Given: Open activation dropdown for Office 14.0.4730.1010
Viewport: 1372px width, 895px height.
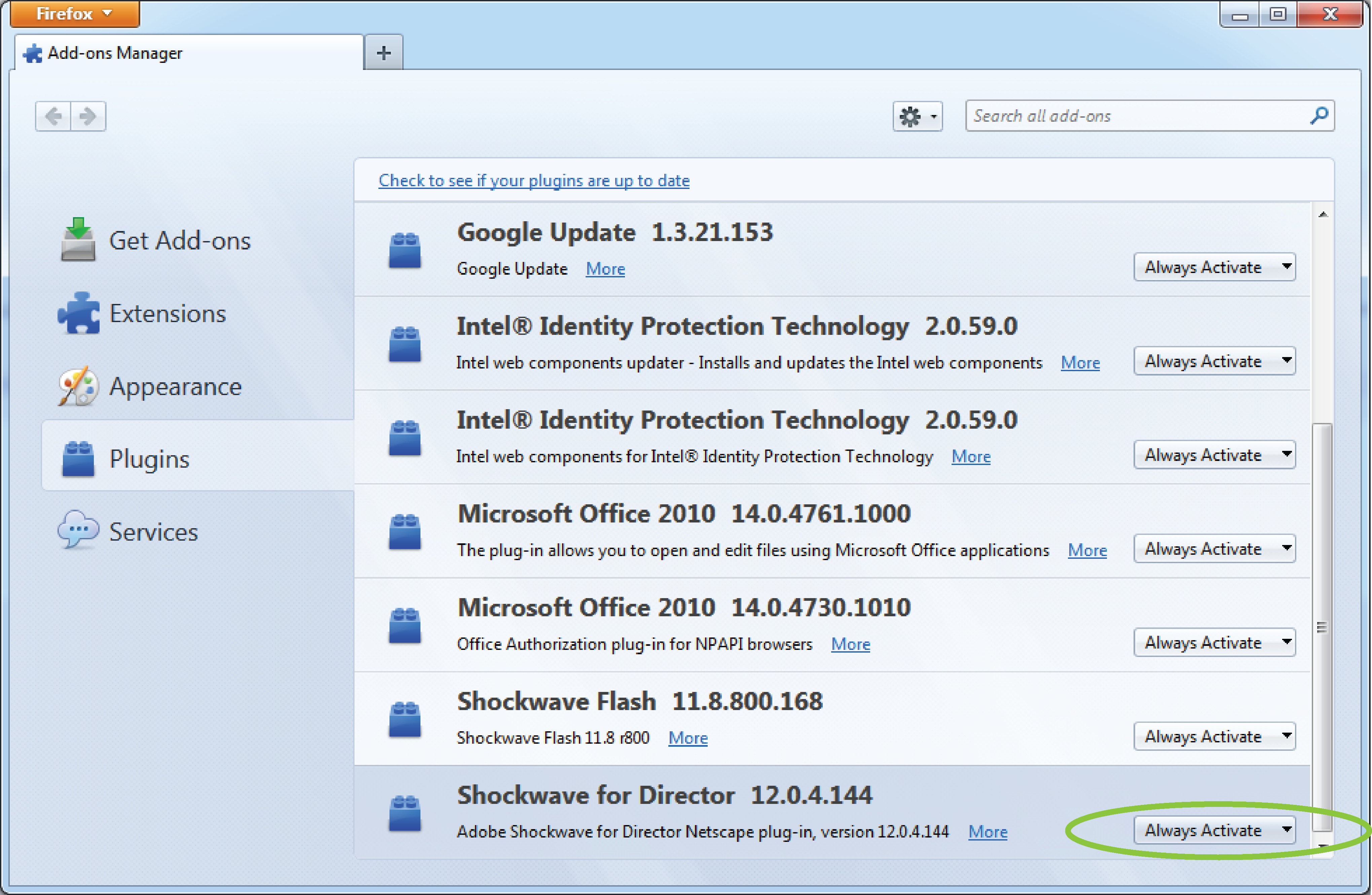Looking at the screenshot, I should click(1215, 643).
